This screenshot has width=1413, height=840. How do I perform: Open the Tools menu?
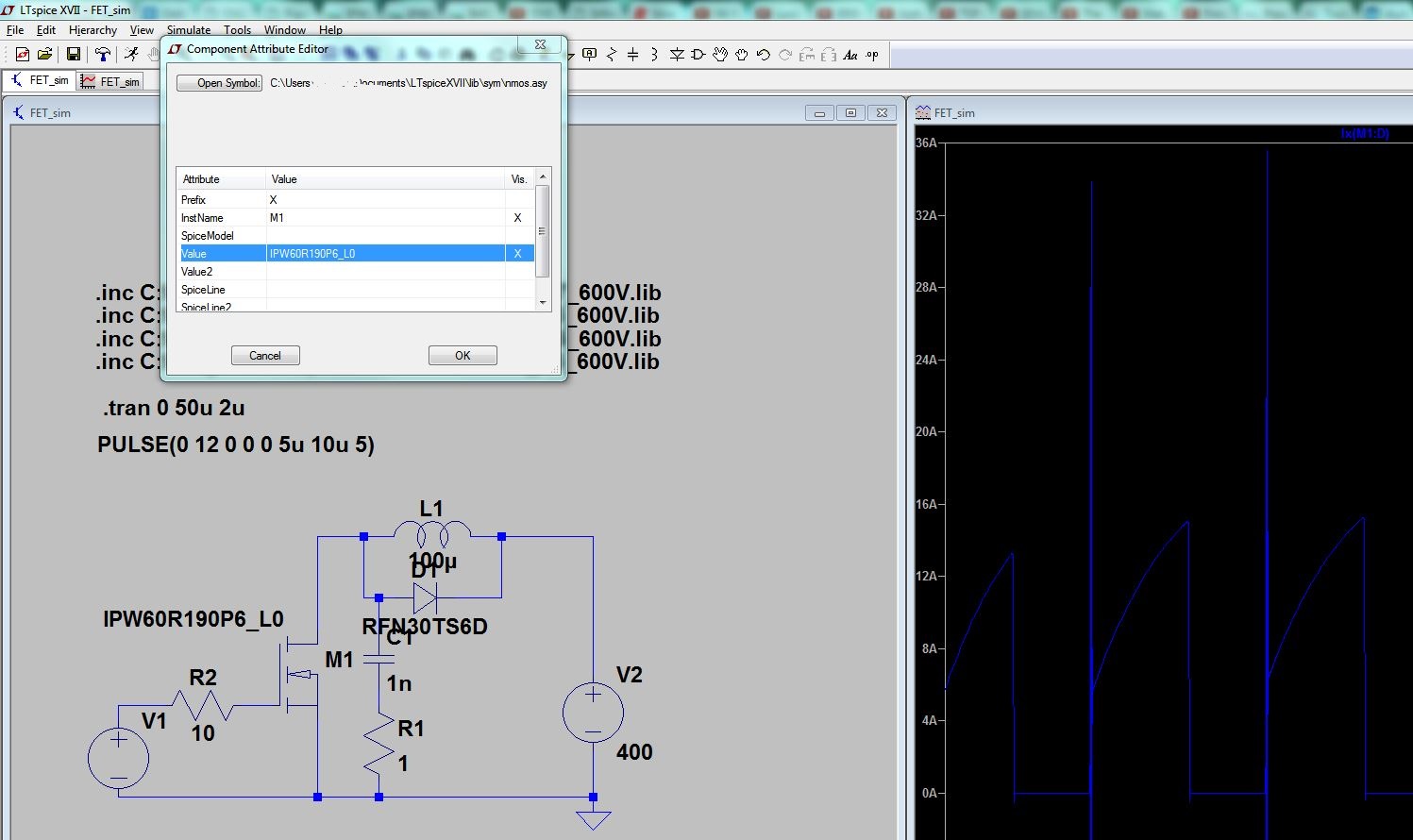[237, 30]
